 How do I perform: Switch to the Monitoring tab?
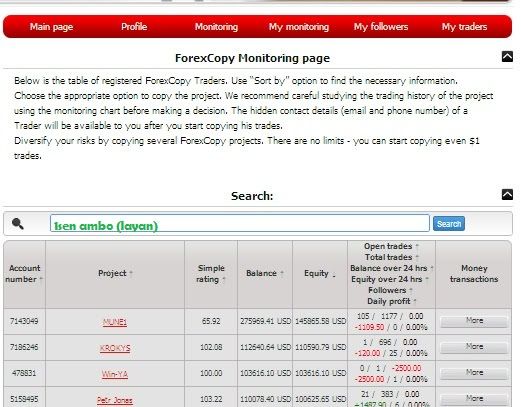coord(216,27)
